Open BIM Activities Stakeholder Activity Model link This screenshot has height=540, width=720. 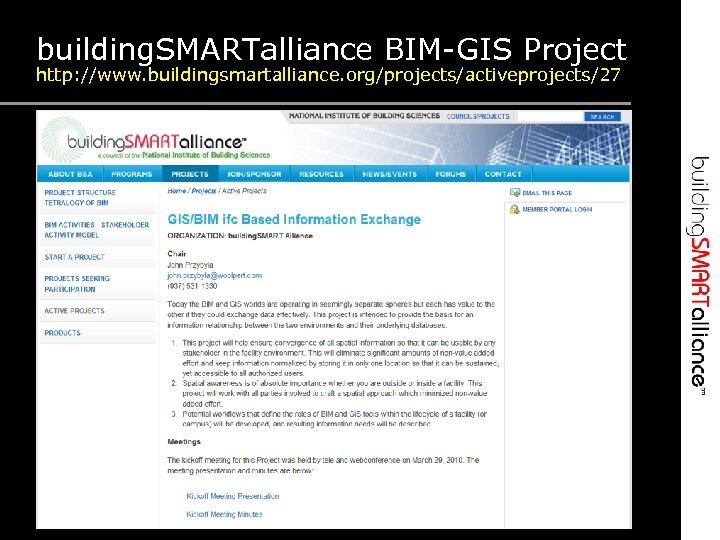pos(96,230)
